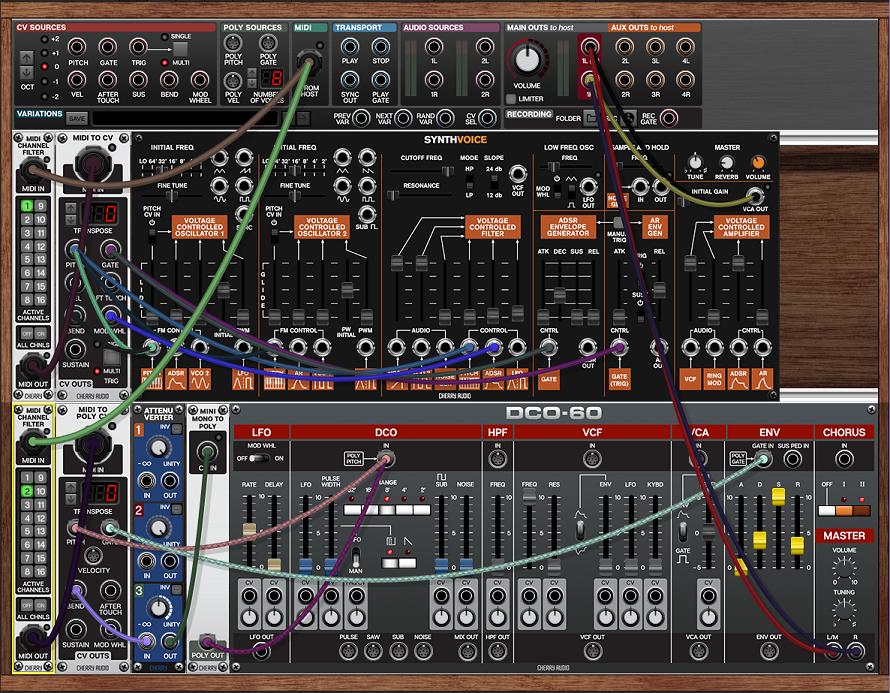The height and width of the screenshot is (693, 890).
Task: Turn ALL CHNLS on in yellow-outlined MIDI Channel Filter
Action: (x=40, y=605)
